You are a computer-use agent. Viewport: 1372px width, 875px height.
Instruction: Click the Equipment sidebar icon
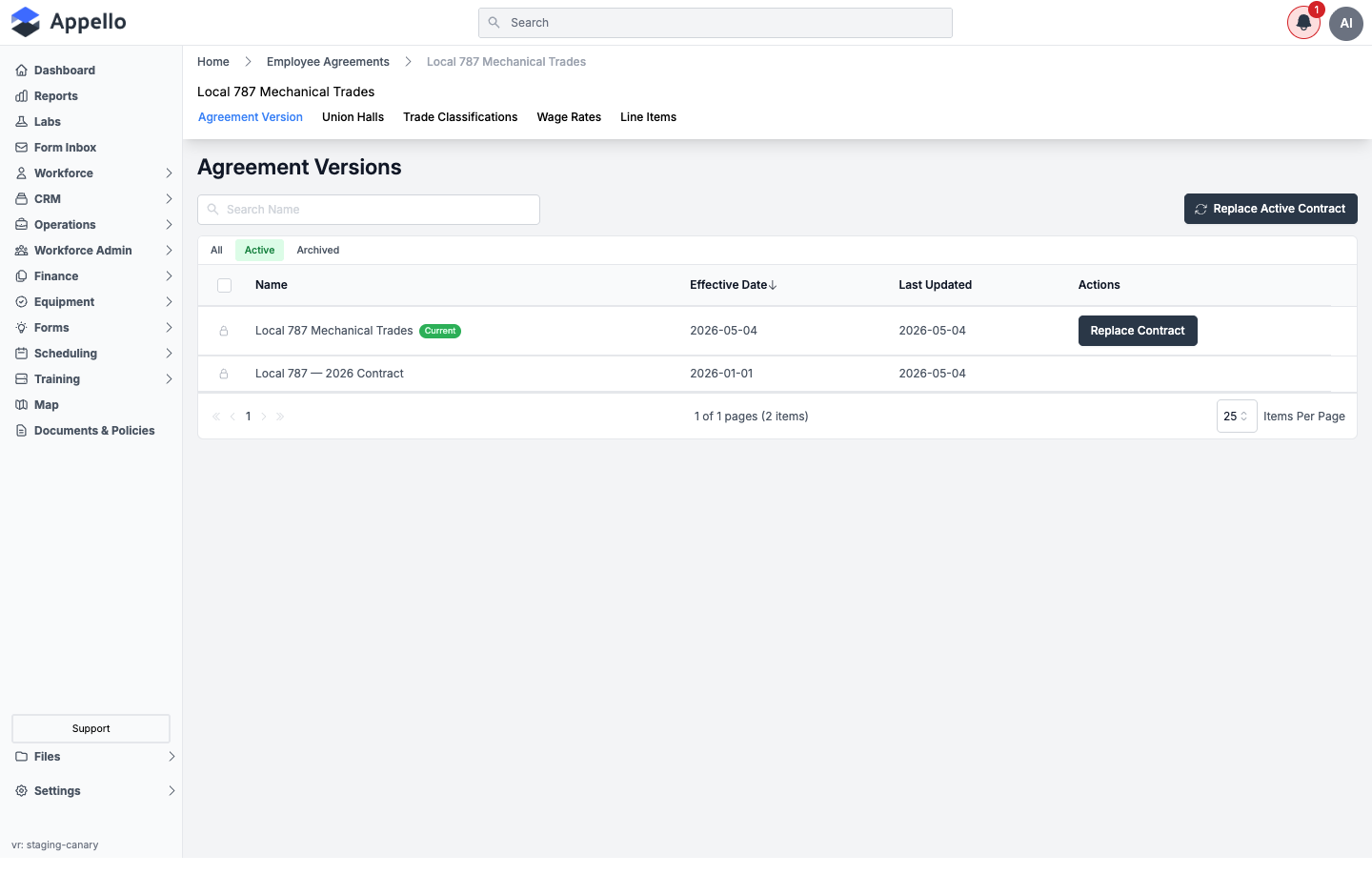point(21,302)
